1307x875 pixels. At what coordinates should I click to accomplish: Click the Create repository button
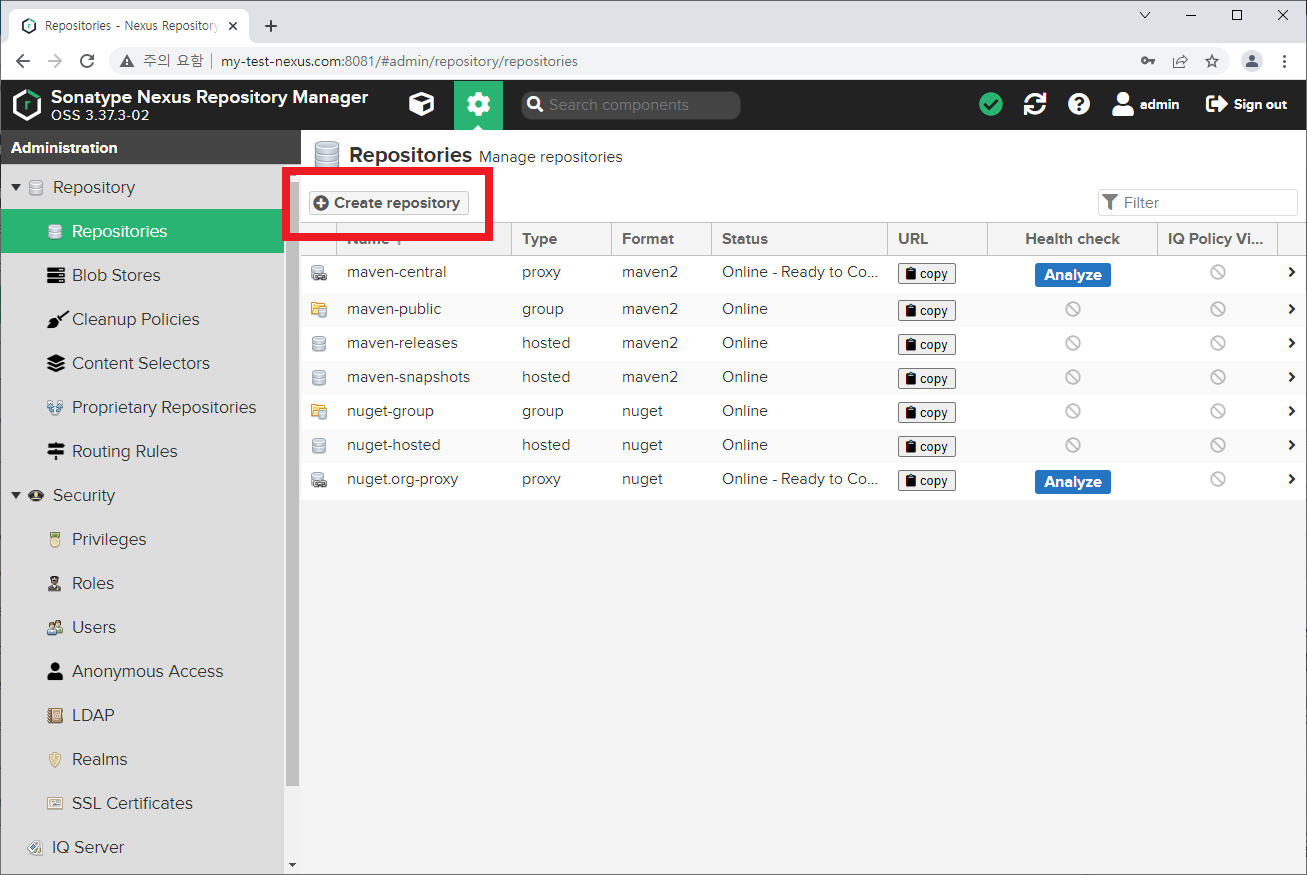(389, 203)
